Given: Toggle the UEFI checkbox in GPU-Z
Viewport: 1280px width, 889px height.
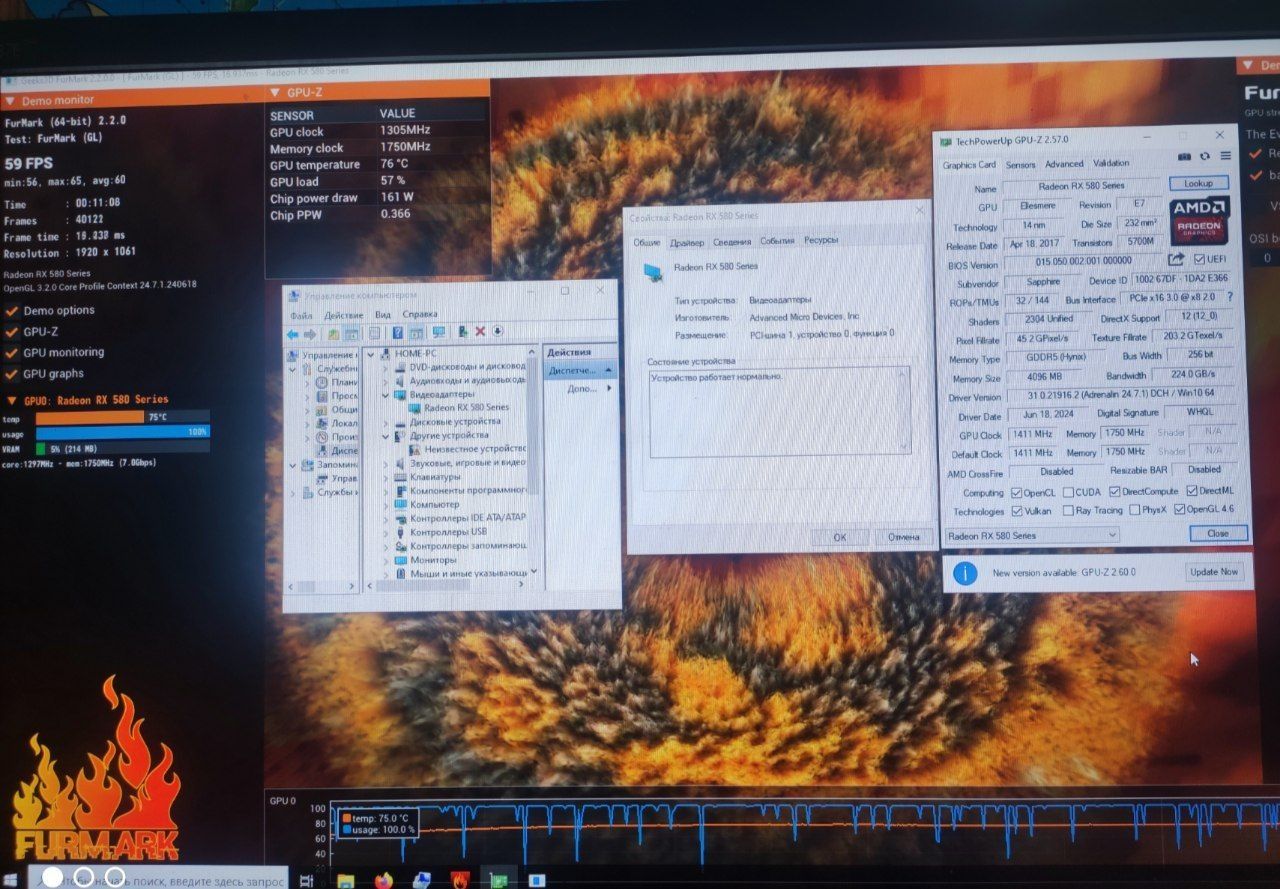Looking at the screenshot, I should (1200, 260).
